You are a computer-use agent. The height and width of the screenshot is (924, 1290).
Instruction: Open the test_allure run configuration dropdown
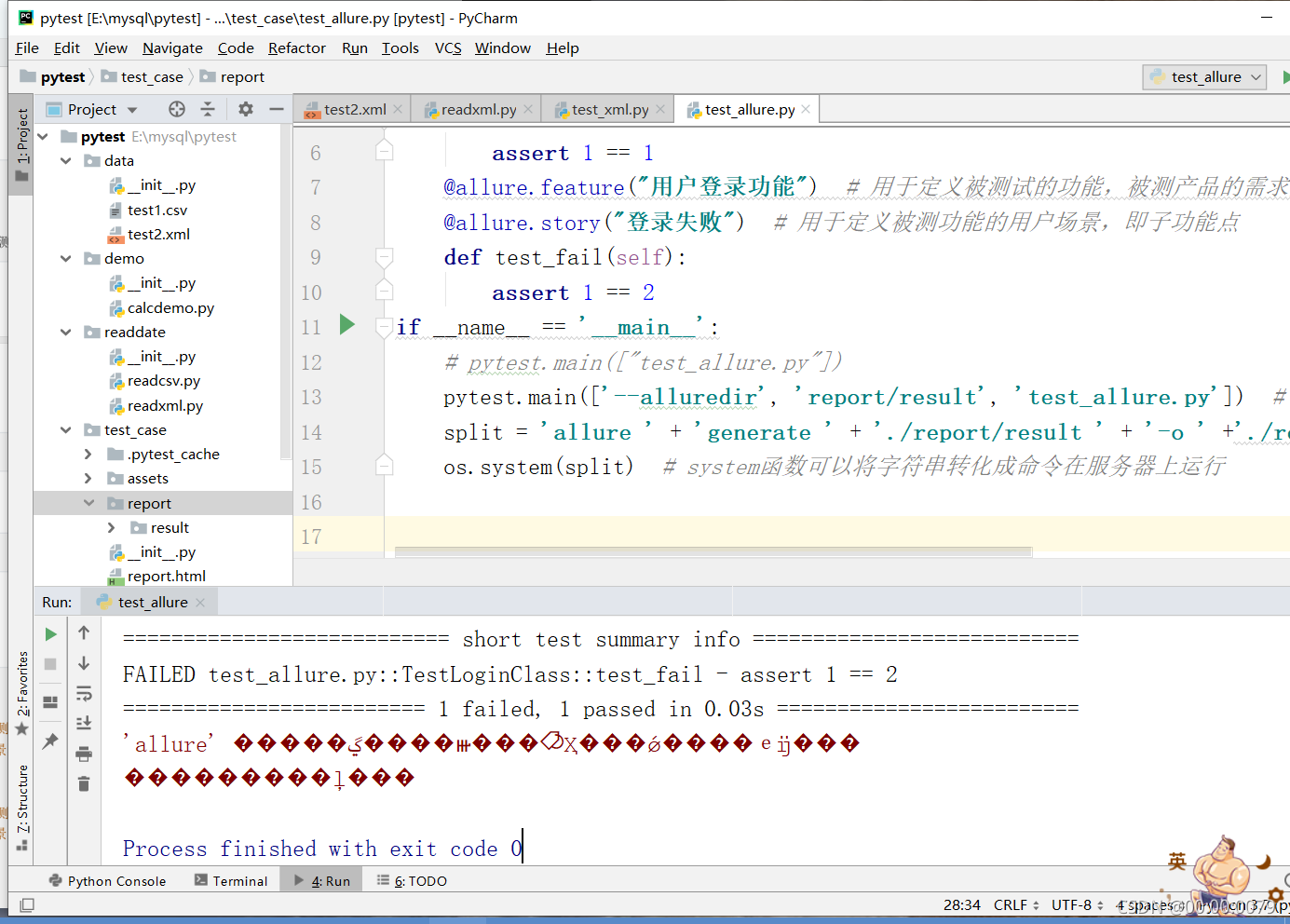pos(1205,77)
